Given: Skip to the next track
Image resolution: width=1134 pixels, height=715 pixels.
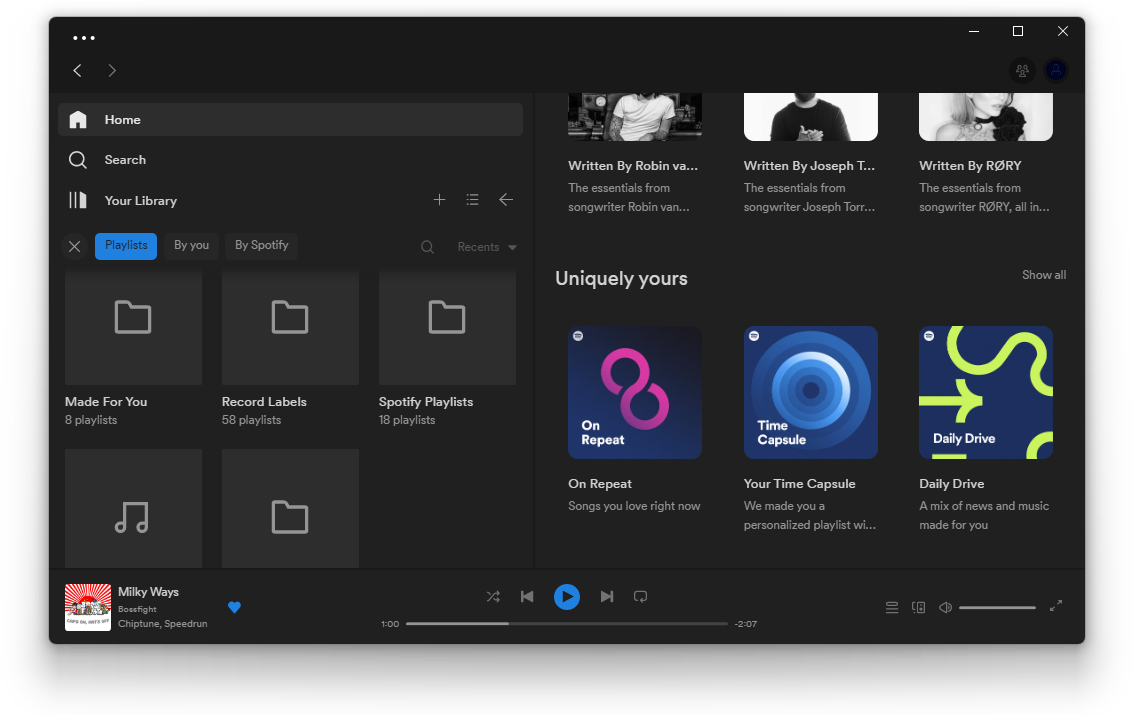Looking at the screenshot, I should pos(607,596).
